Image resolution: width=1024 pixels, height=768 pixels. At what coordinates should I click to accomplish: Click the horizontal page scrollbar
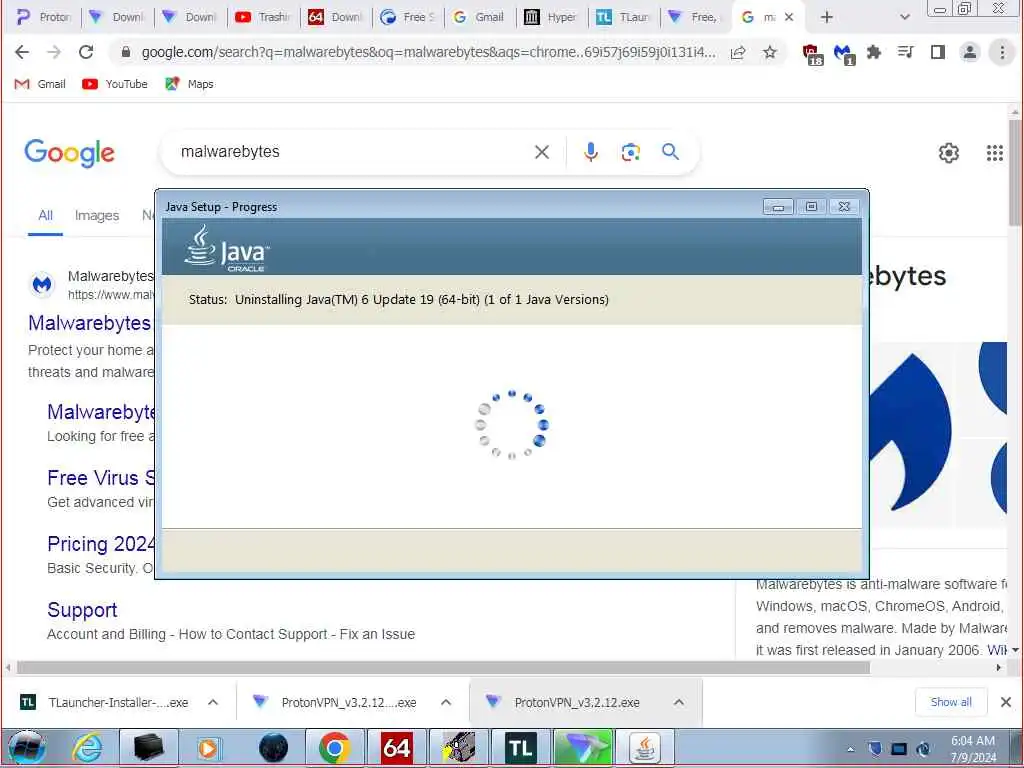pyautogui.click(x=443, y=667)
